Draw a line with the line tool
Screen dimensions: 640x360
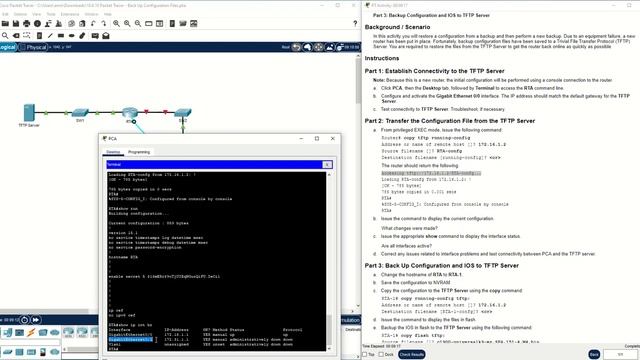click(x=50, y=36)
